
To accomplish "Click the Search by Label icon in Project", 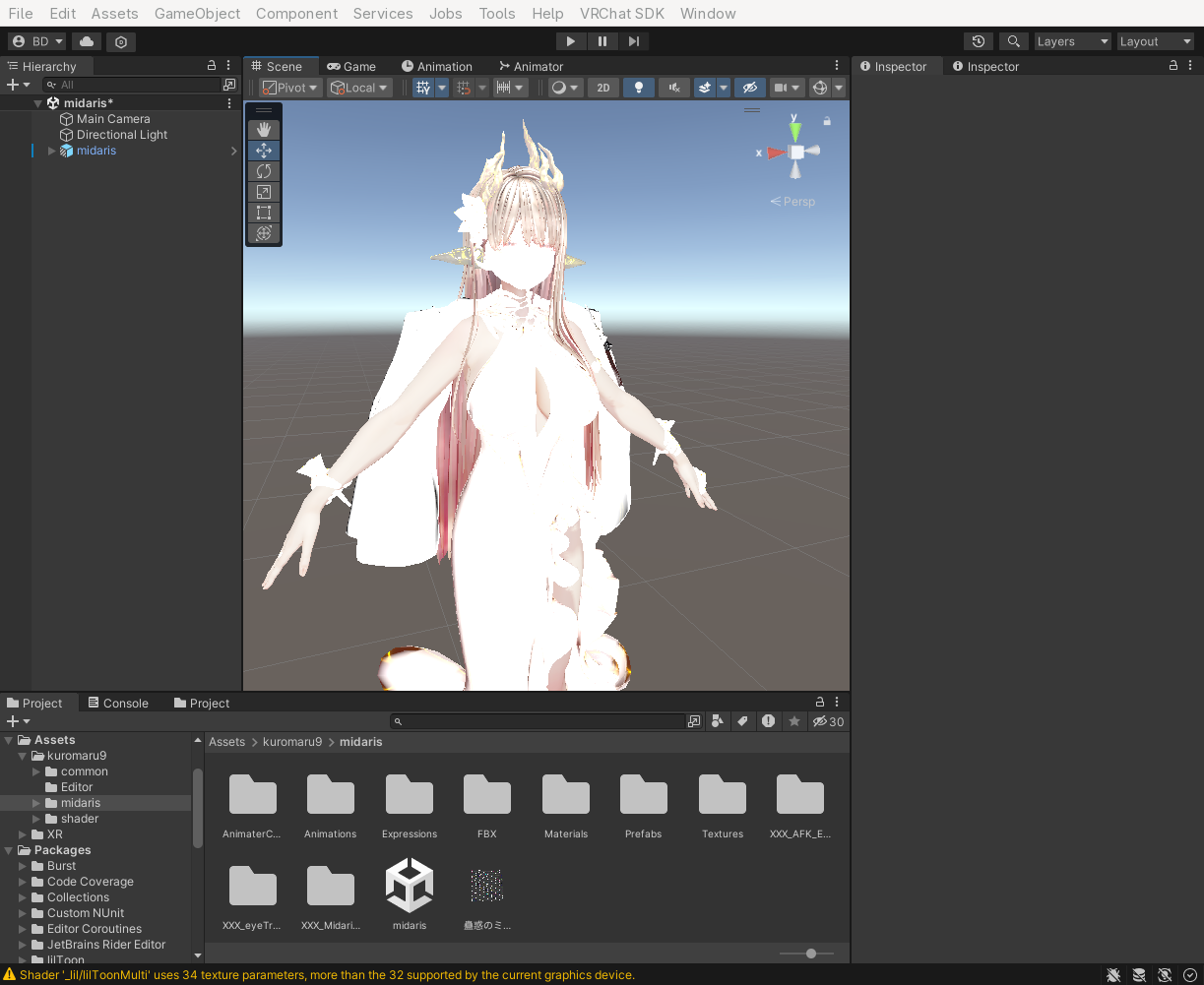I will coord(743,721).
